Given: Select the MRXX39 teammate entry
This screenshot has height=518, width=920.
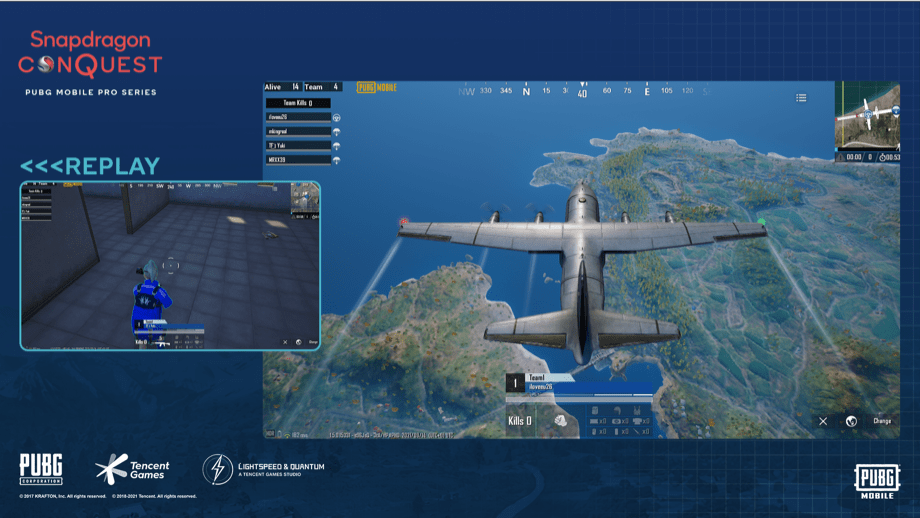Looking at the screenshot, I should [299, 160].
